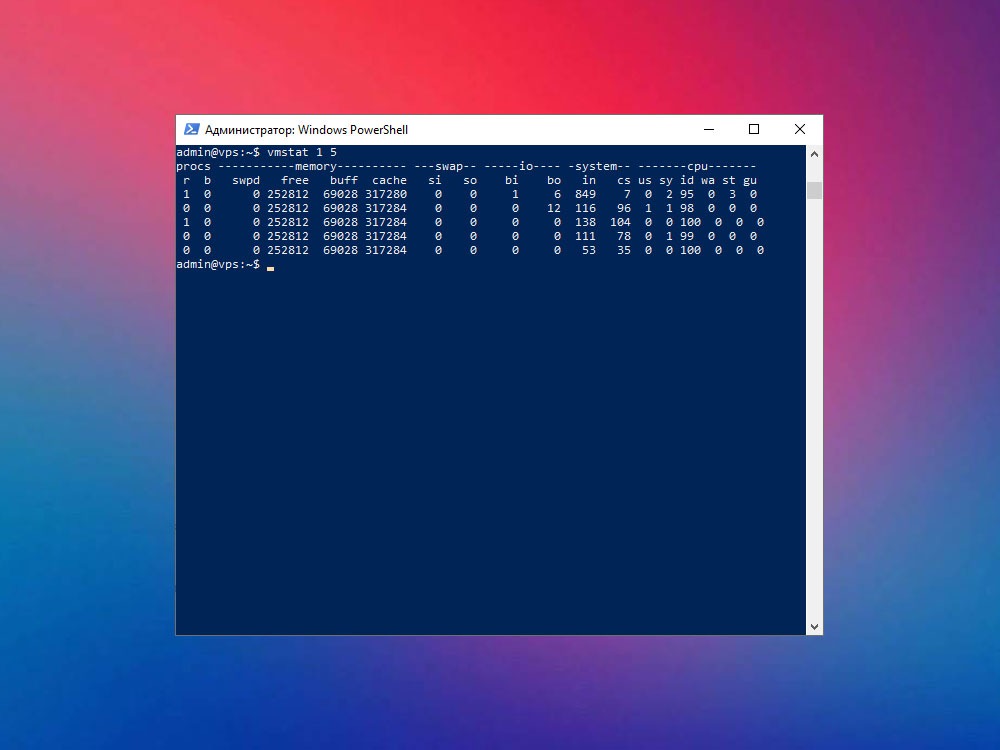
Task: Click the 'procs' header in output
Action: [x=193, y=166]
